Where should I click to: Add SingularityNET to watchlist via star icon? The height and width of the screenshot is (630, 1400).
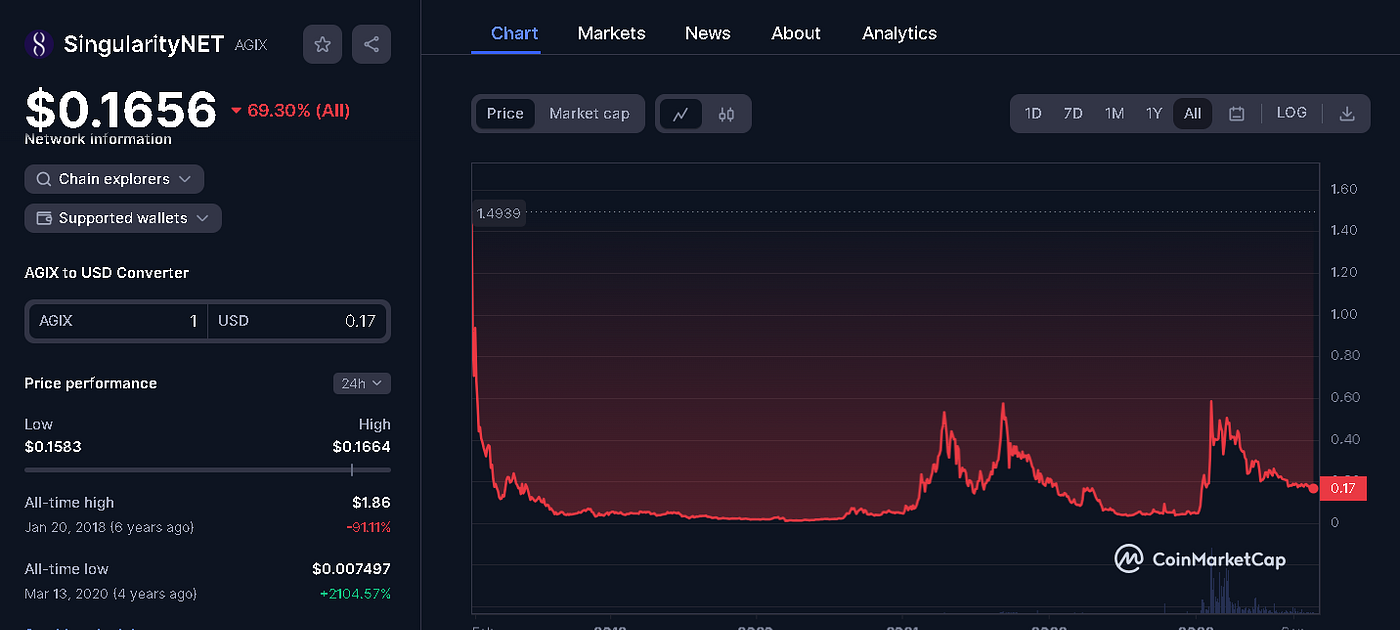pyautogui.click(x=322, y=44)
